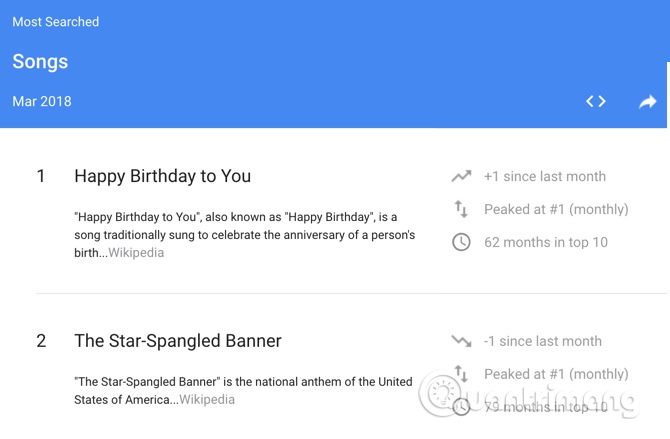Click the peak arrows icon for Star-Spangled Banner

(x=461, y=374)
